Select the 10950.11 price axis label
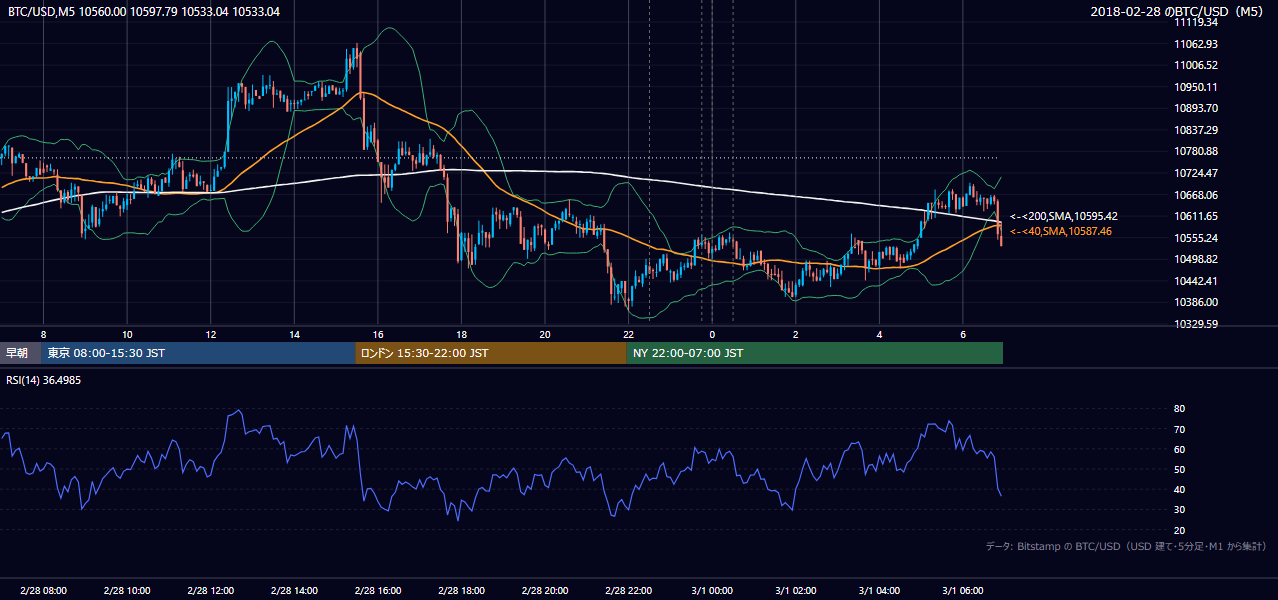 click(1196, 87)
